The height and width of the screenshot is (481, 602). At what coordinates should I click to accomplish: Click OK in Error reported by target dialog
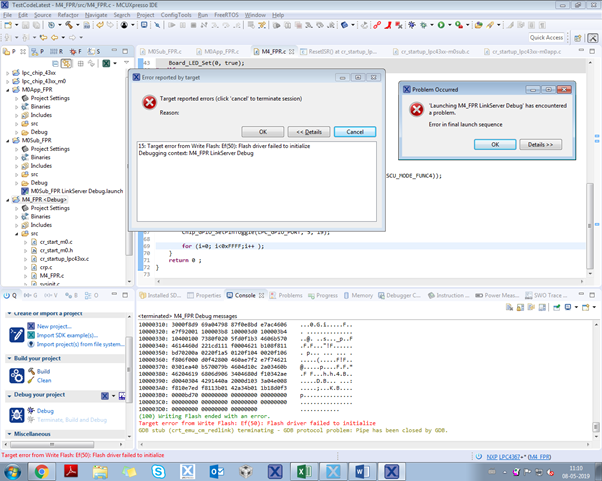click(263, 132)
